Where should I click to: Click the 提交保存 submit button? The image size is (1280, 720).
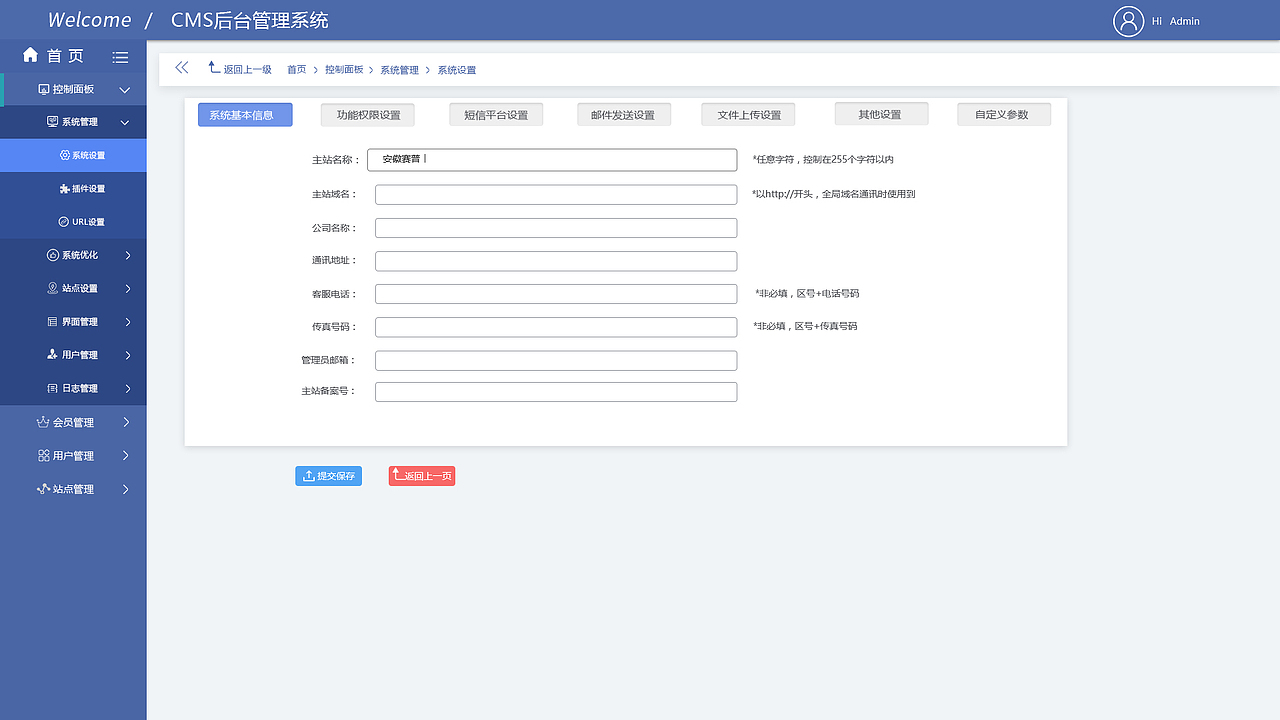(328, 476)
